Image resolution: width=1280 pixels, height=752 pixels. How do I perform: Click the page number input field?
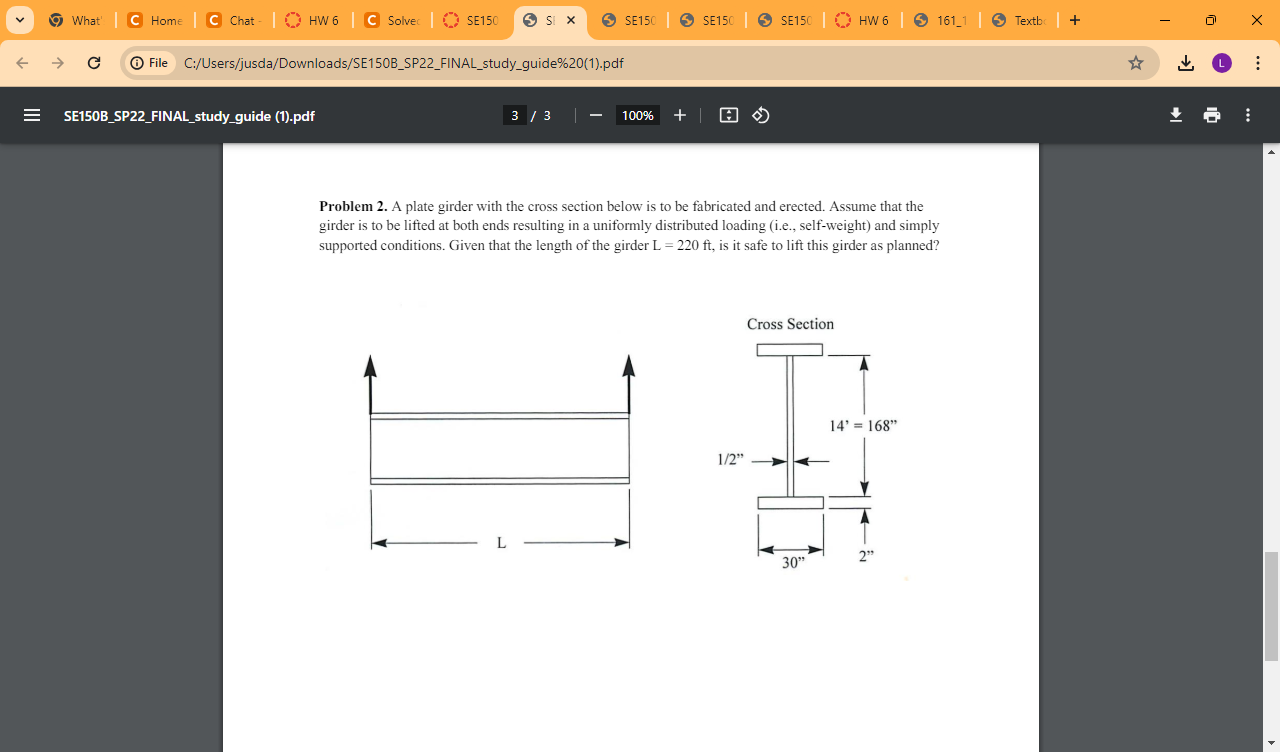(515, 116)
